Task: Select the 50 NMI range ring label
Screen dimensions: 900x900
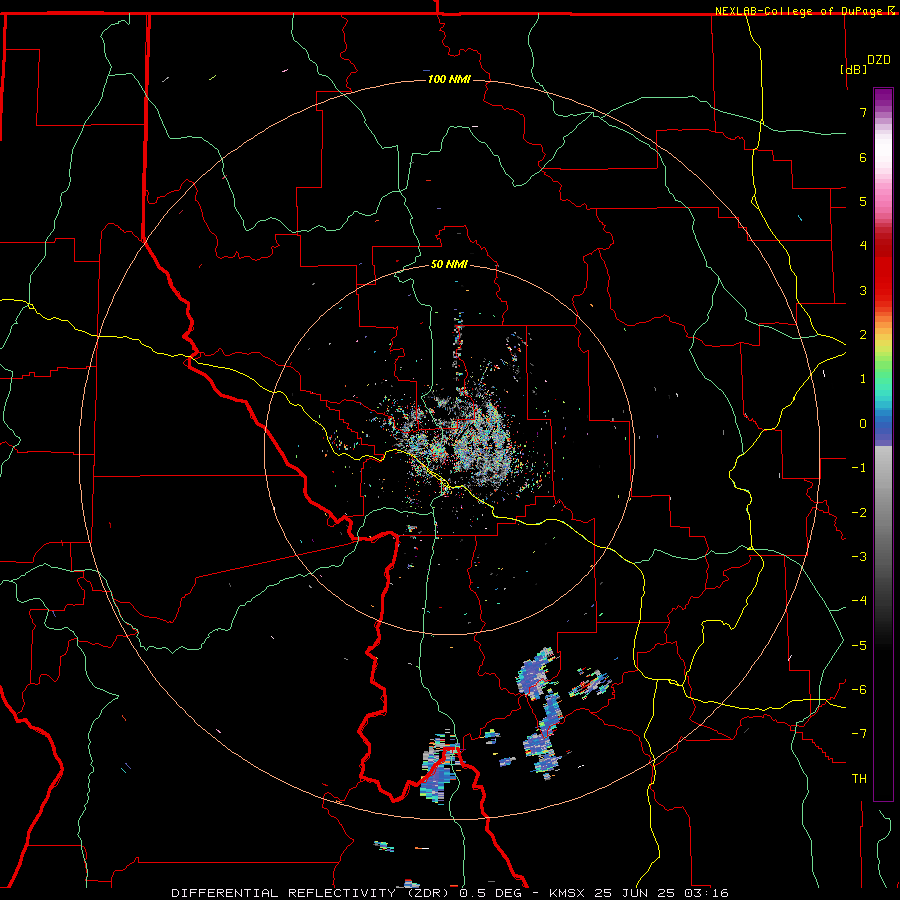Action: pyautogui.click(x=449, y=264)
